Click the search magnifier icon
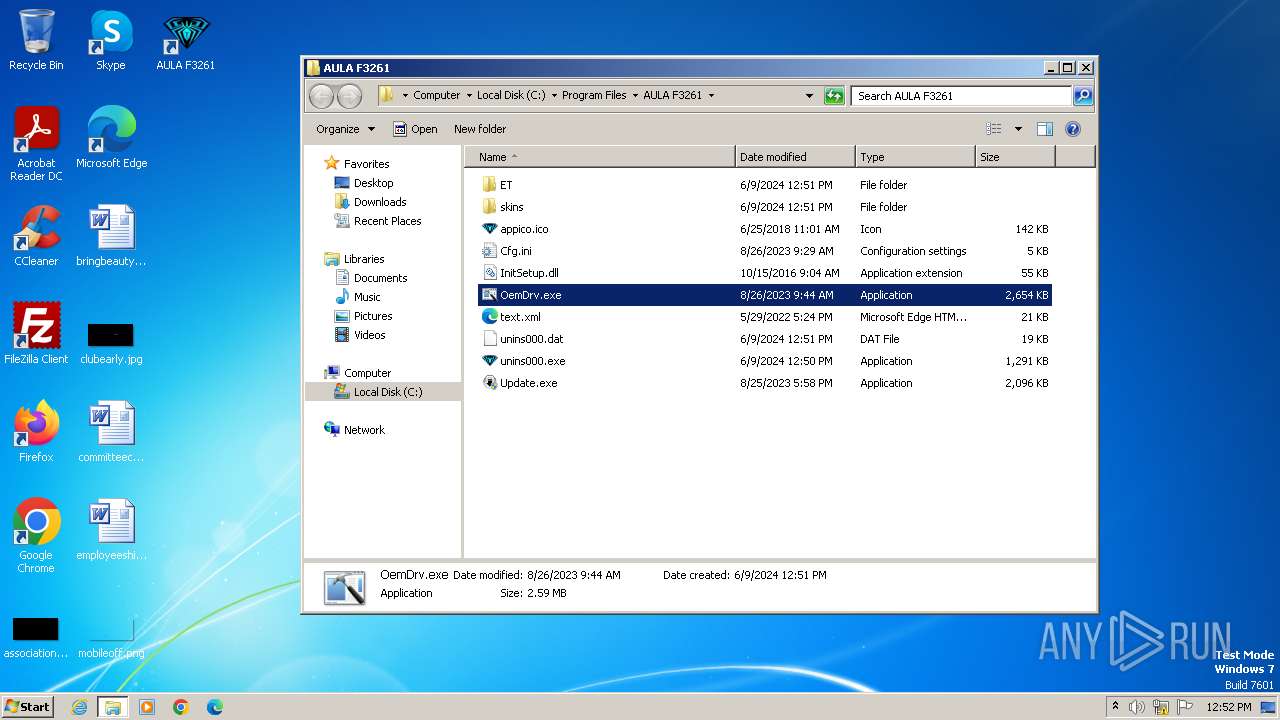Screen dimensions: 1280x720 tap(1082, 96)
